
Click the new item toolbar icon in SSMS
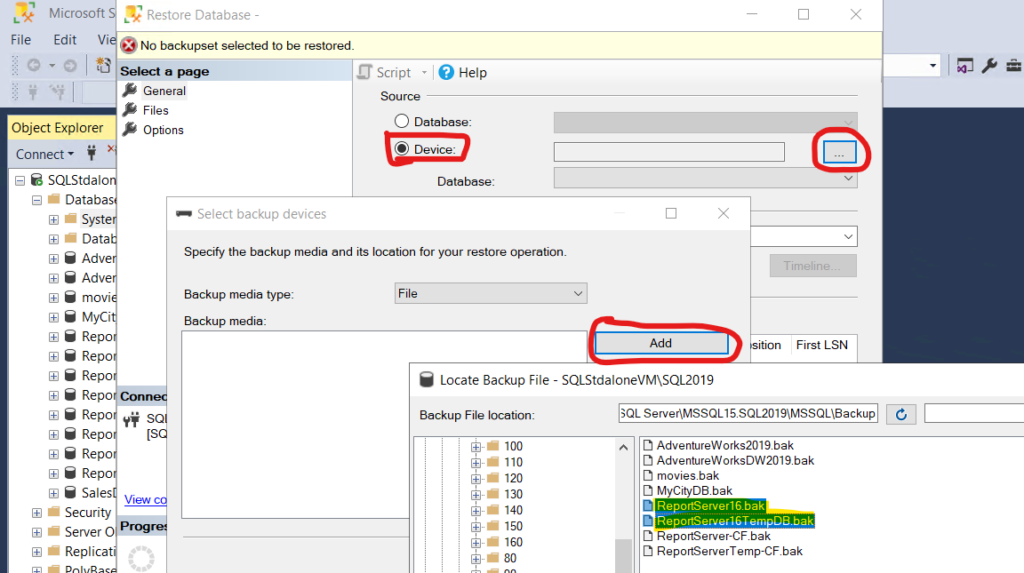pyautogui.click(x=103, y=65)
